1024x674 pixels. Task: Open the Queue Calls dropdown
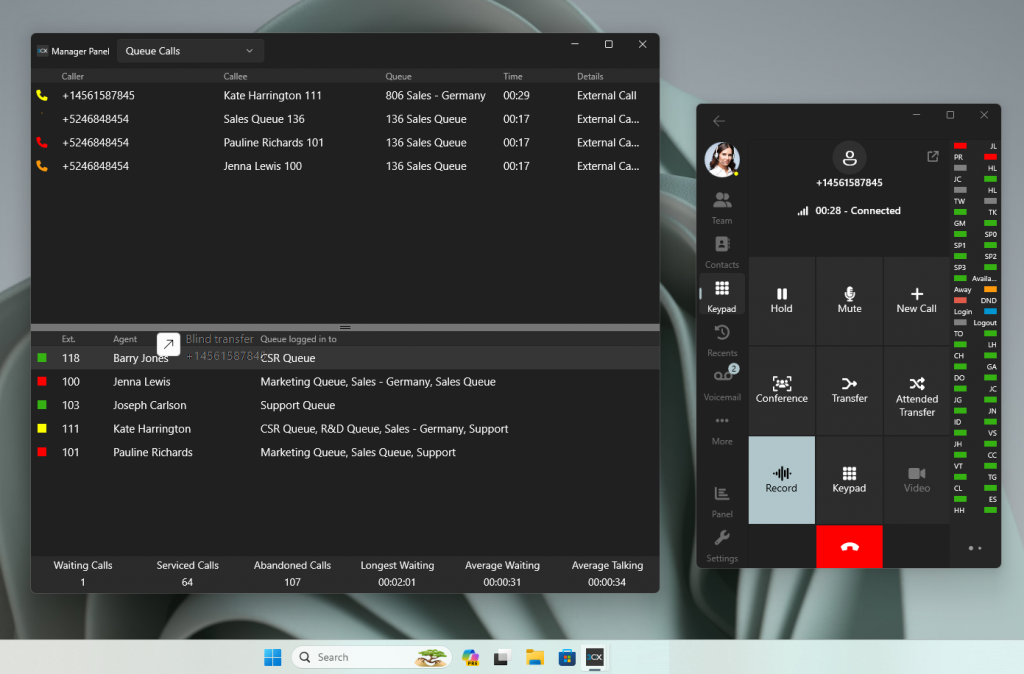click(190, 51)
